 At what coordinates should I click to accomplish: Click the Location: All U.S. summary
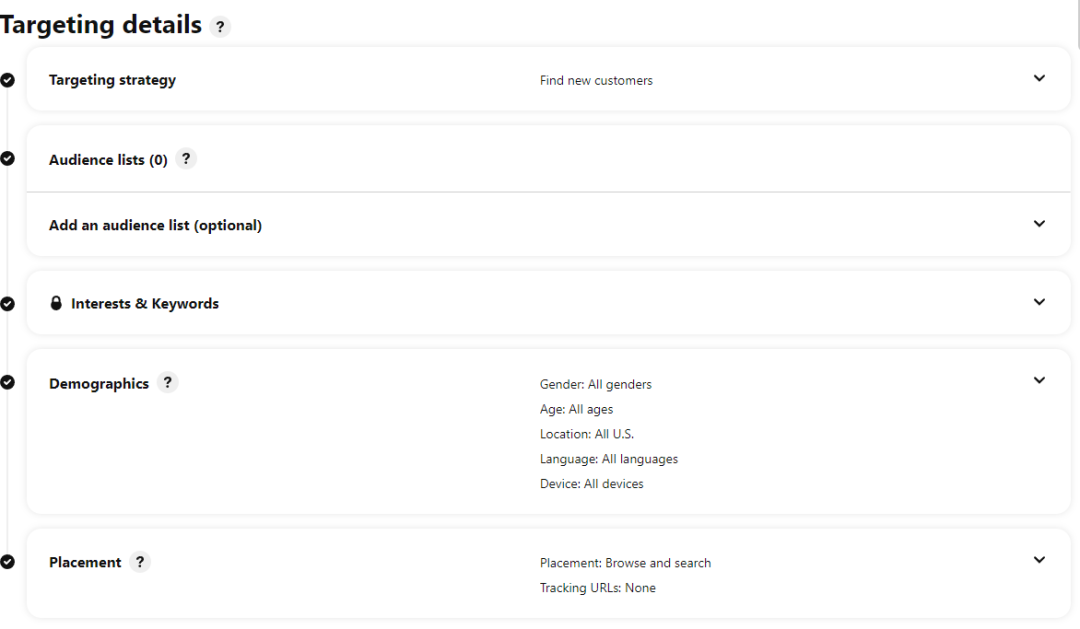[x=587, y=434]
